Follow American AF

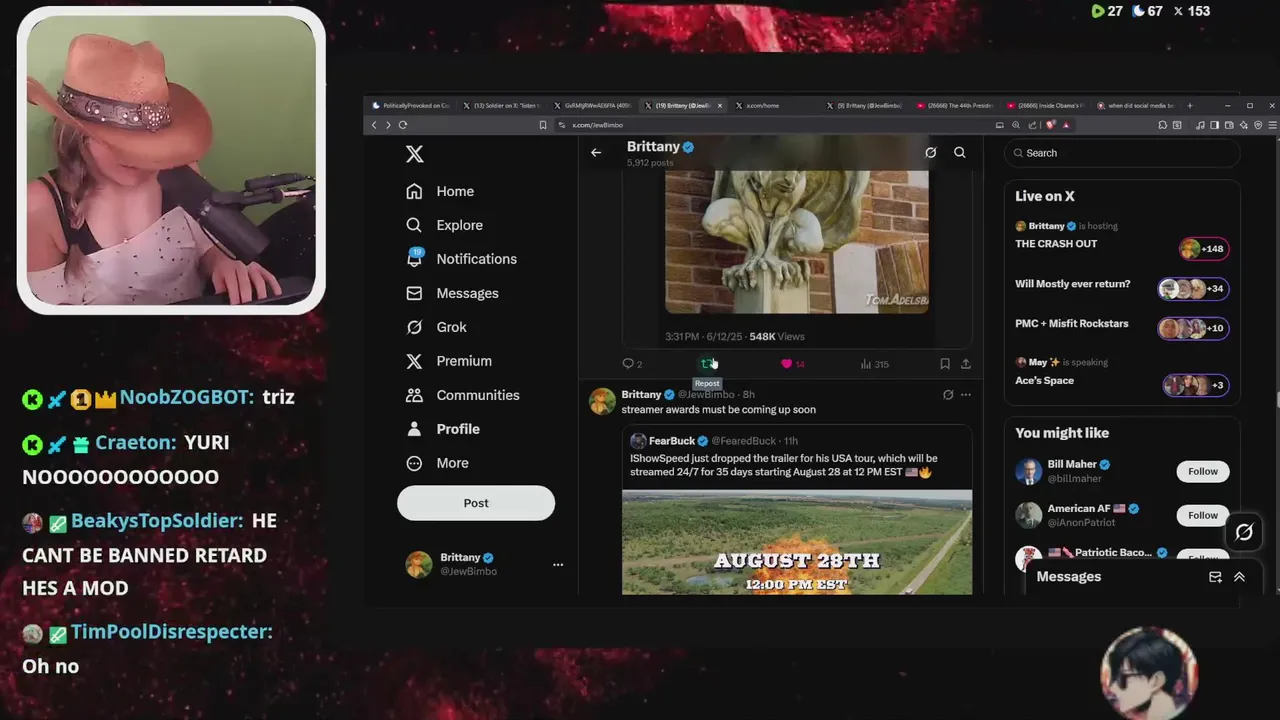(1203, 515)
